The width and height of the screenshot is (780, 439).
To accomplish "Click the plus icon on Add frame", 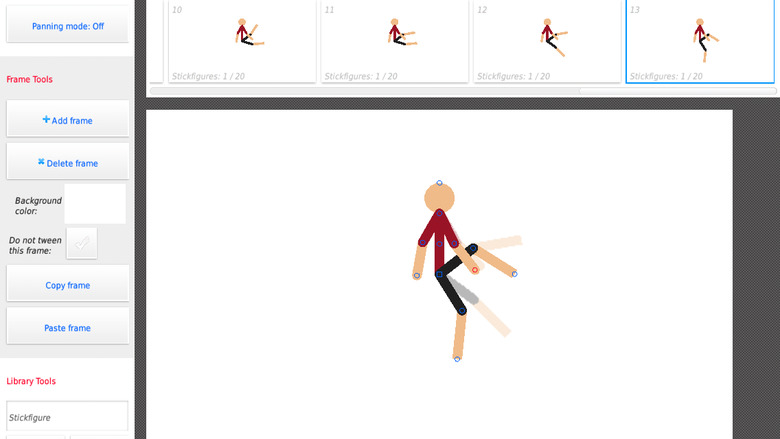I will click(46, 120).
